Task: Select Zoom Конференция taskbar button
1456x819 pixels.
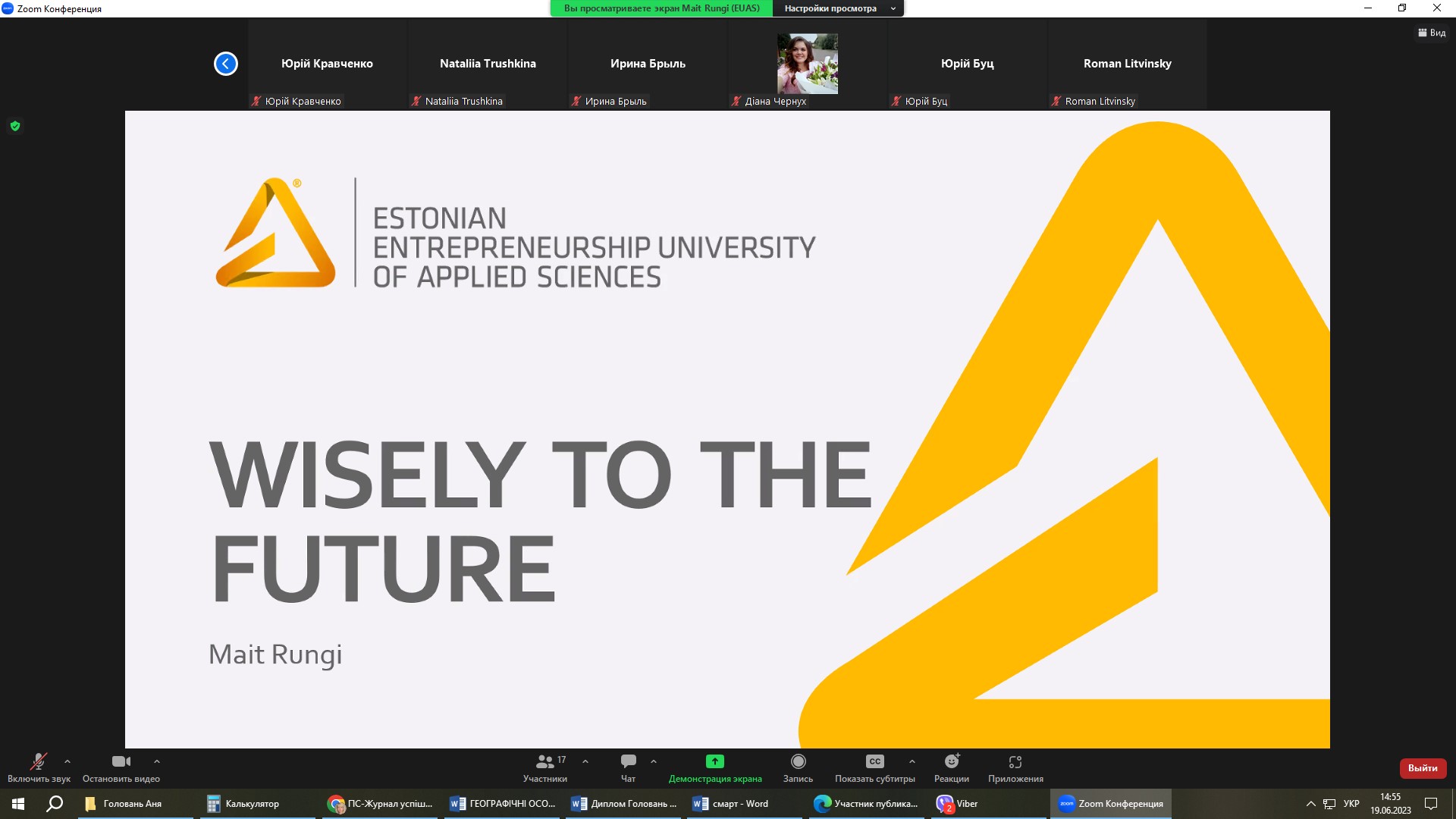Action: [1111, 804]
